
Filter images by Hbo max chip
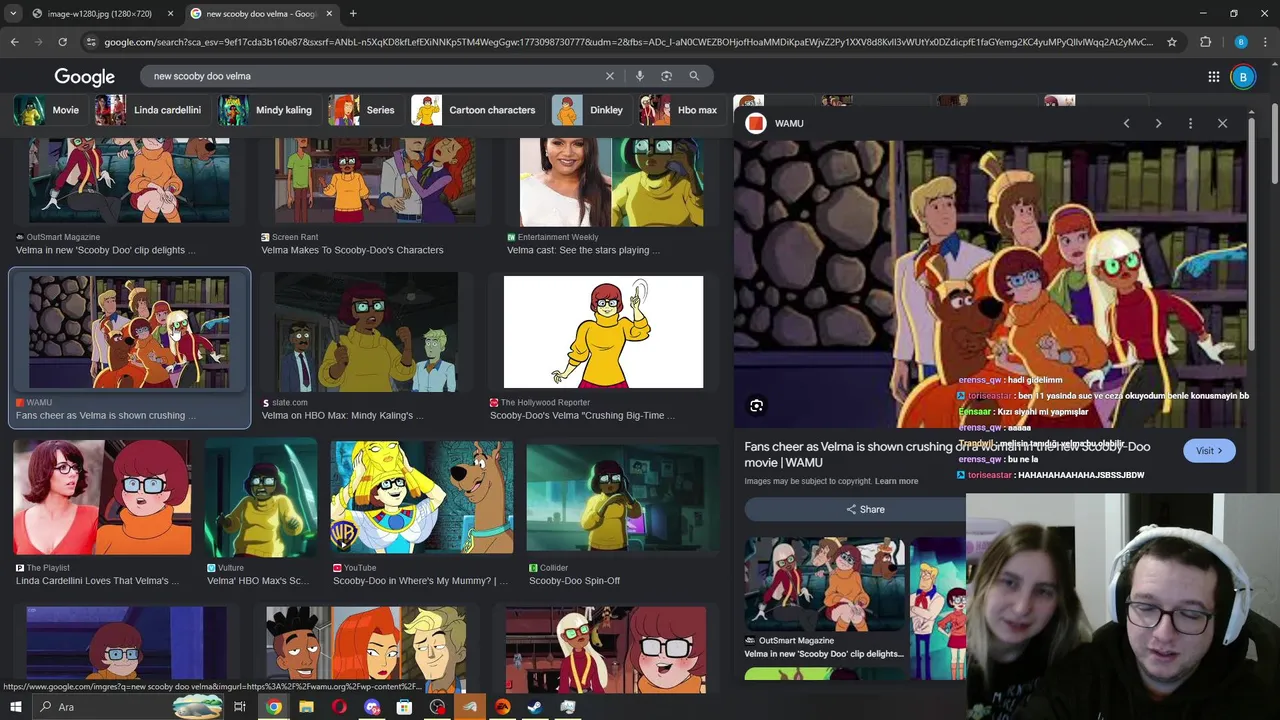[680, 110]
